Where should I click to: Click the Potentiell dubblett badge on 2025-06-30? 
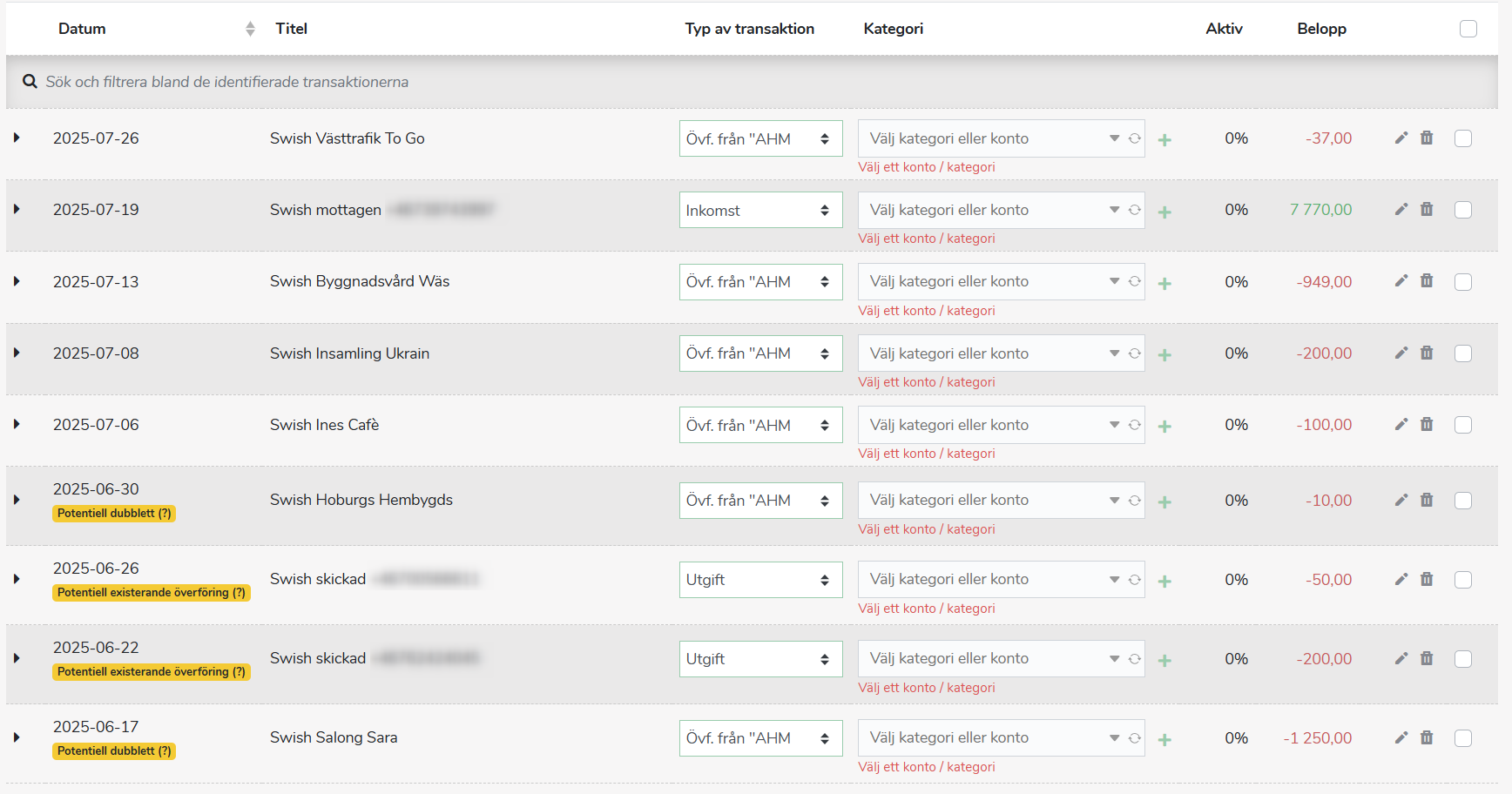[x=114, y=514]
